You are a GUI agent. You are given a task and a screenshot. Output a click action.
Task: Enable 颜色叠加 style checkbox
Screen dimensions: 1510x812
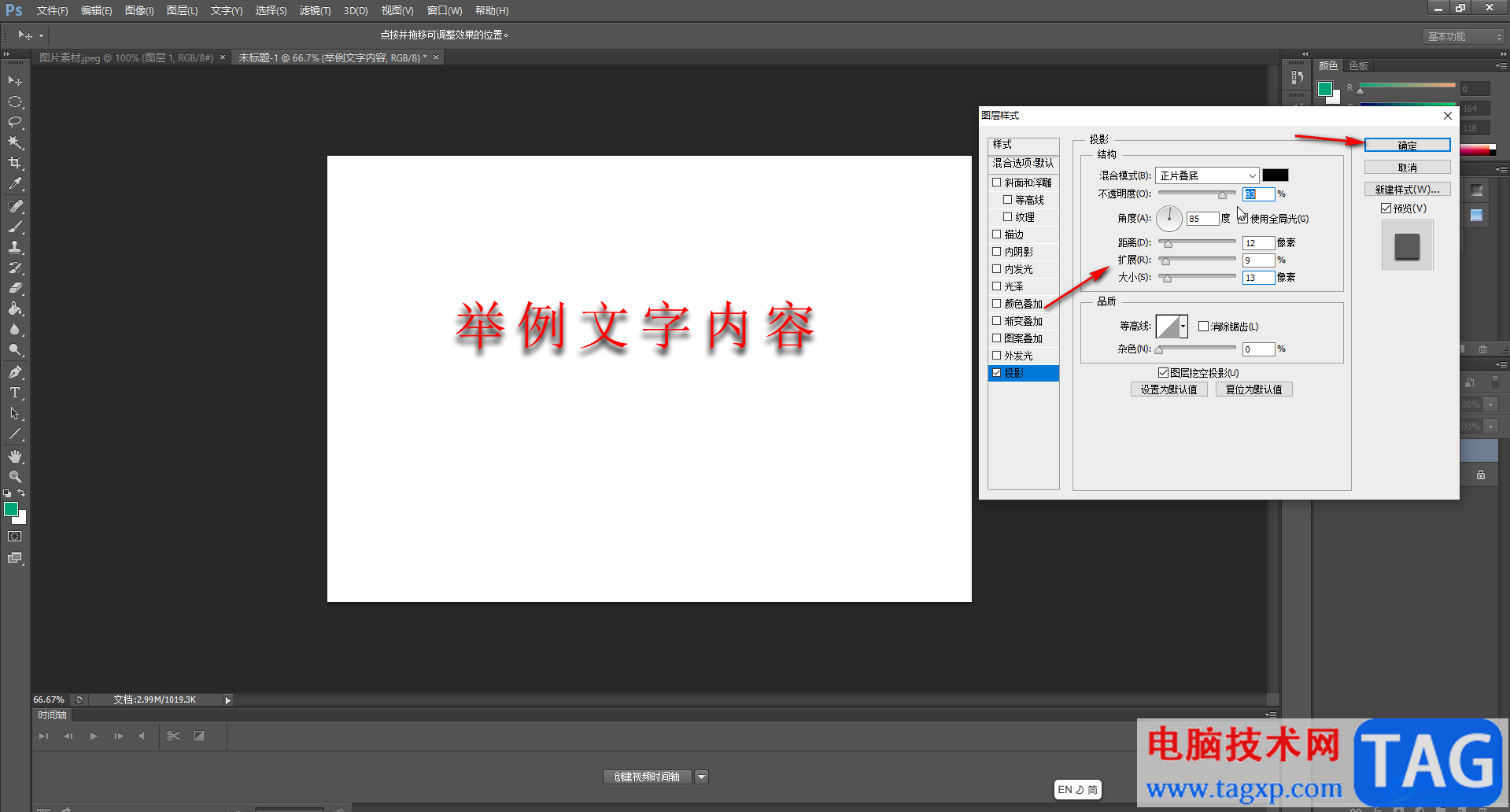pyautogui.click(x=997, y=304)
